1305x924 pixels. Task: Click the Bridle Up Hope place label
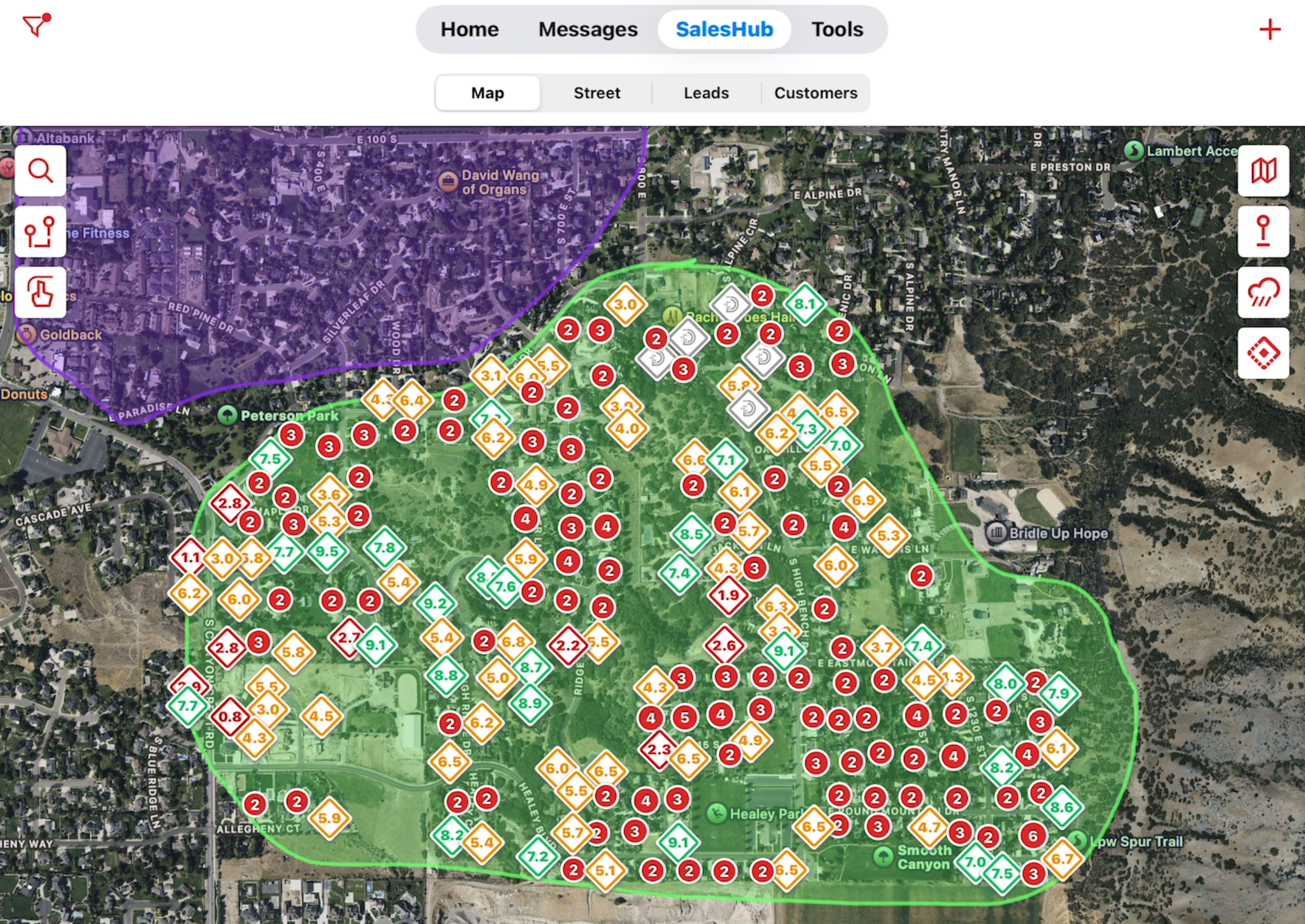[1058, 533]
